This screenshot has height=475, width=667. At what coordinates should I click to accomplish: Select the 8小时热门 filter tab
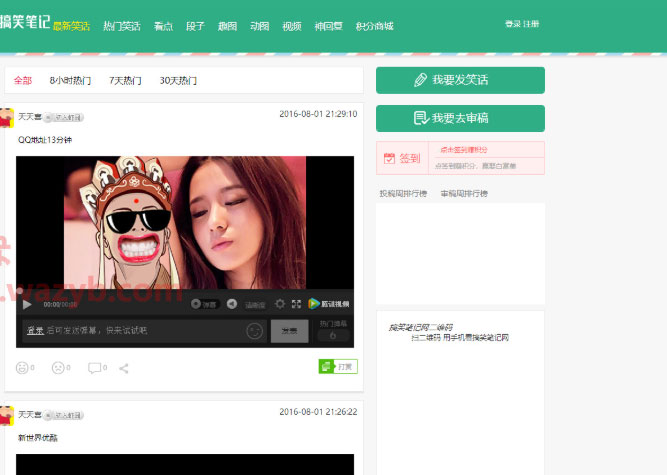point(70,81)
